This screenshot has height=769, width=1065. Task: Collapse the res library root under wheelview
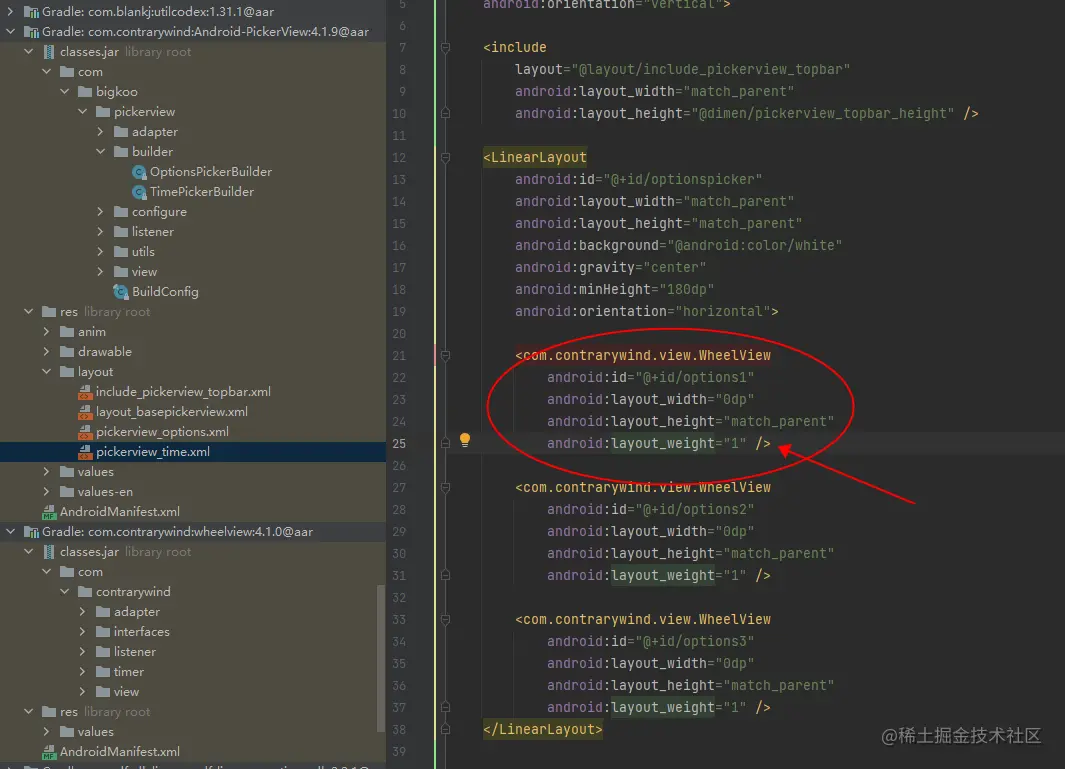[x=29, y=711]
